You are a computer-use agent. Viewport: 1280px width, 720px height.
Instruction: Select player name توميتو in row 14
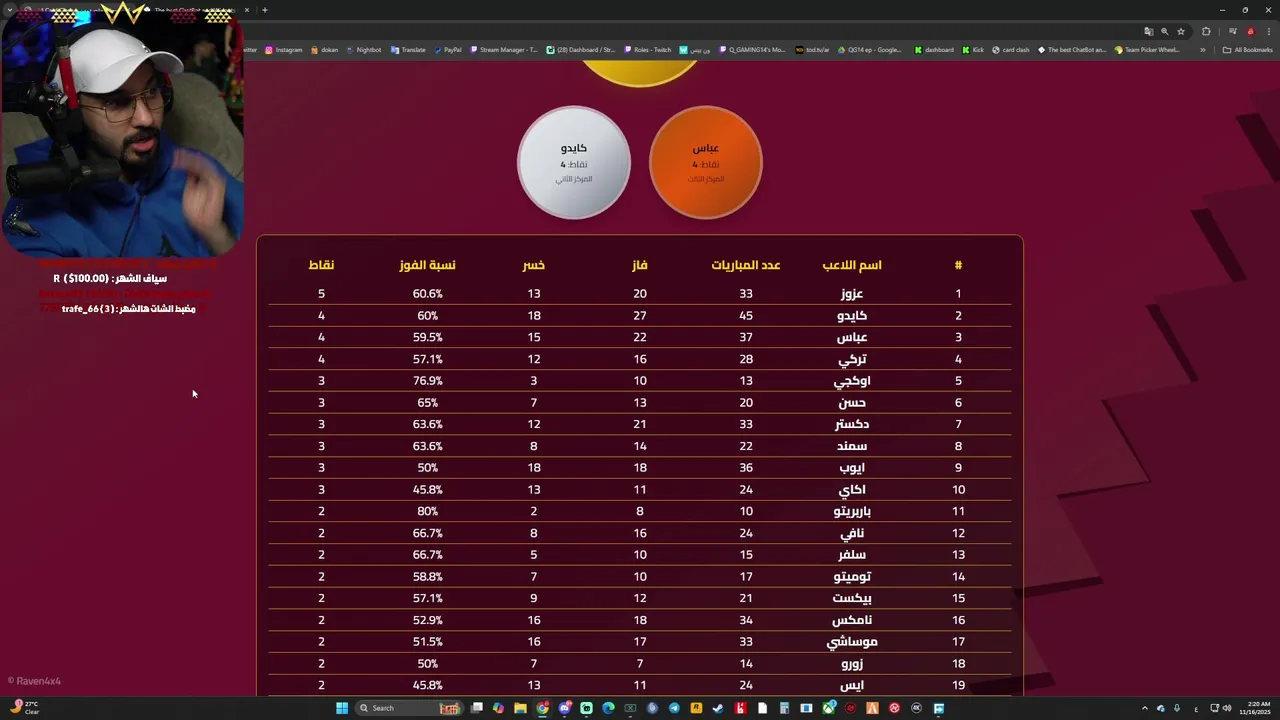tap(852, 577)
